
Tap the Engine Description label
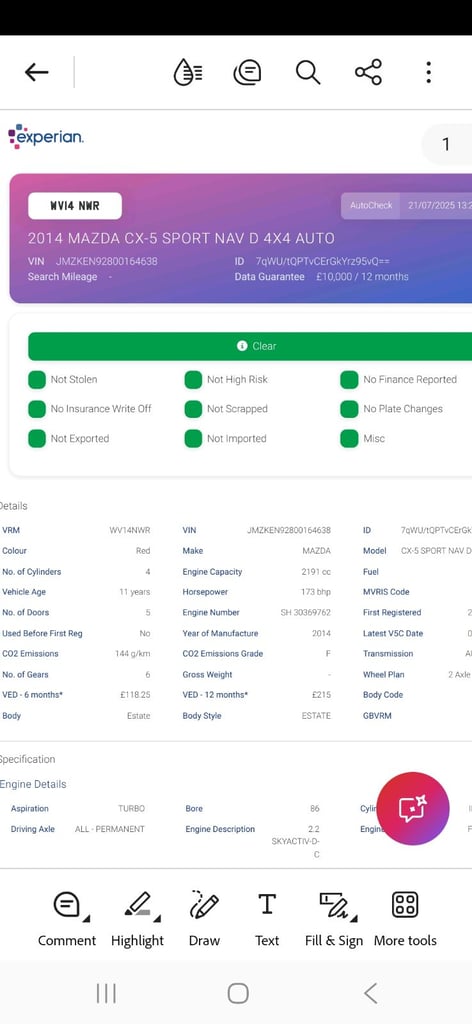[220, 829]
